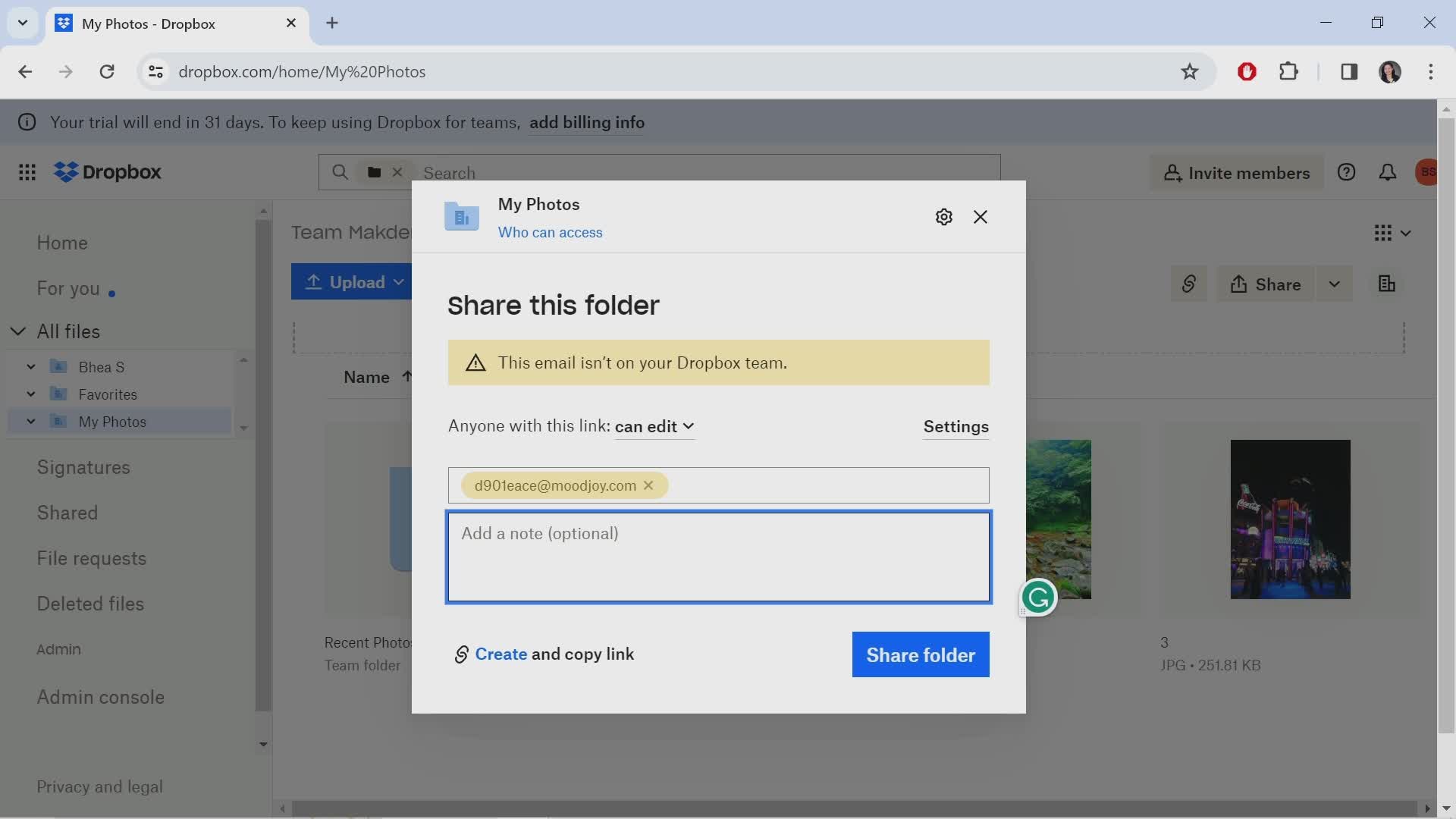The width and height of the screenshot is (1456, 819).
Task: Remove the d901eace@moodjoy.com email chip
Action: [x=648, y=485]
